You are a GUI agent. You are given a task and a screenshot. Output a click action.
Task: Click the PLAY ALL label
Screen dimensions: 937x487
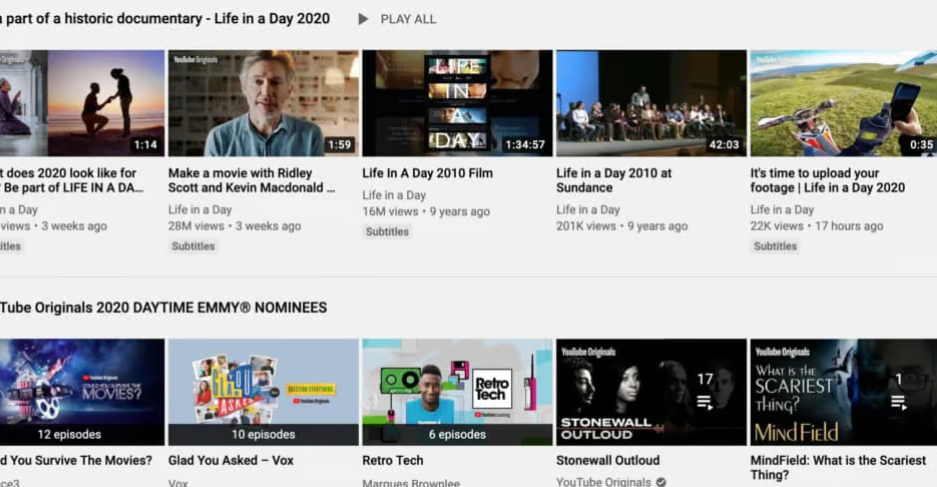point(408,19)
